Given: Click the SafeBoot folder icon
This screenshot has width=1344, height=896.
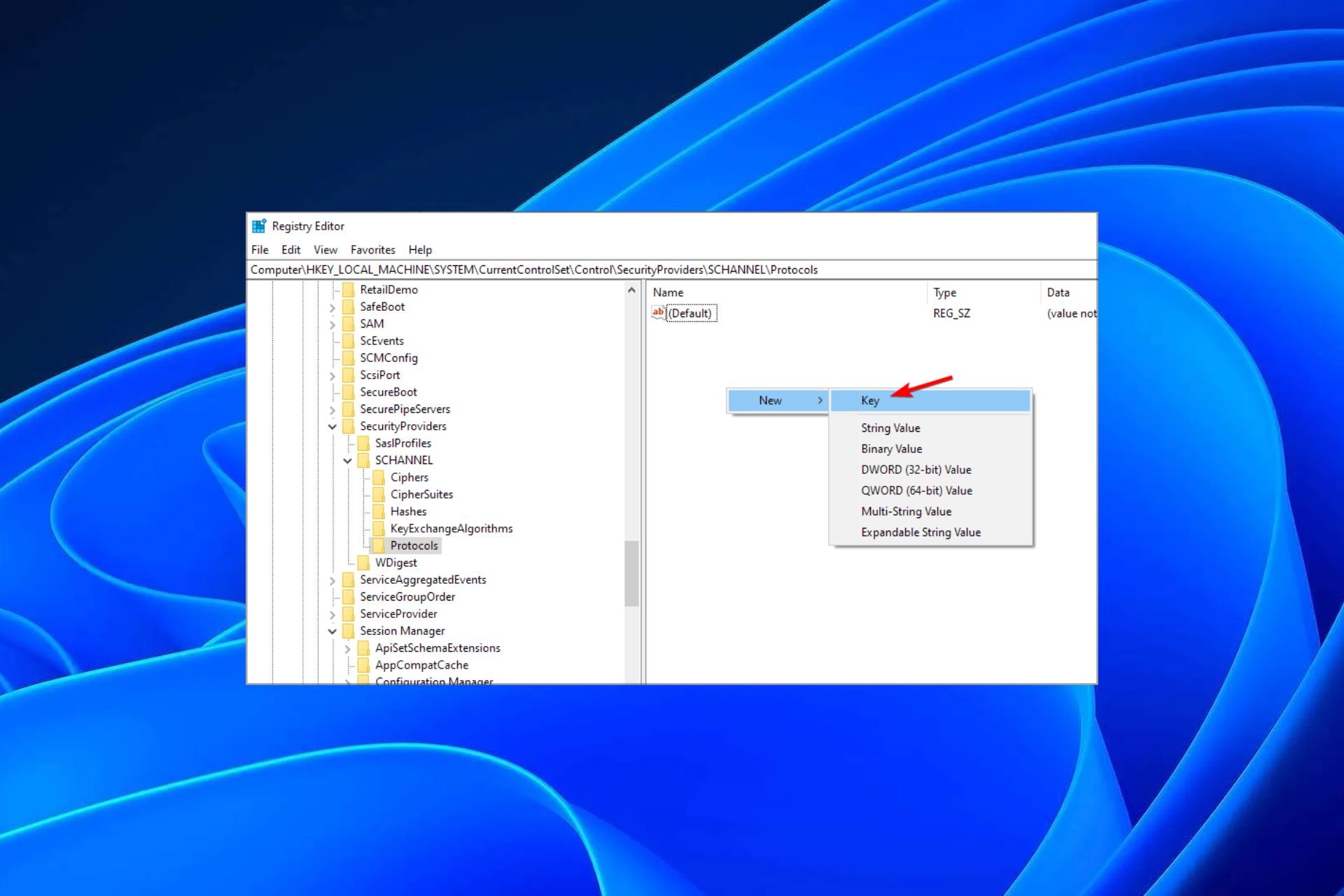Looking at the screenshot, I should 349,307.
